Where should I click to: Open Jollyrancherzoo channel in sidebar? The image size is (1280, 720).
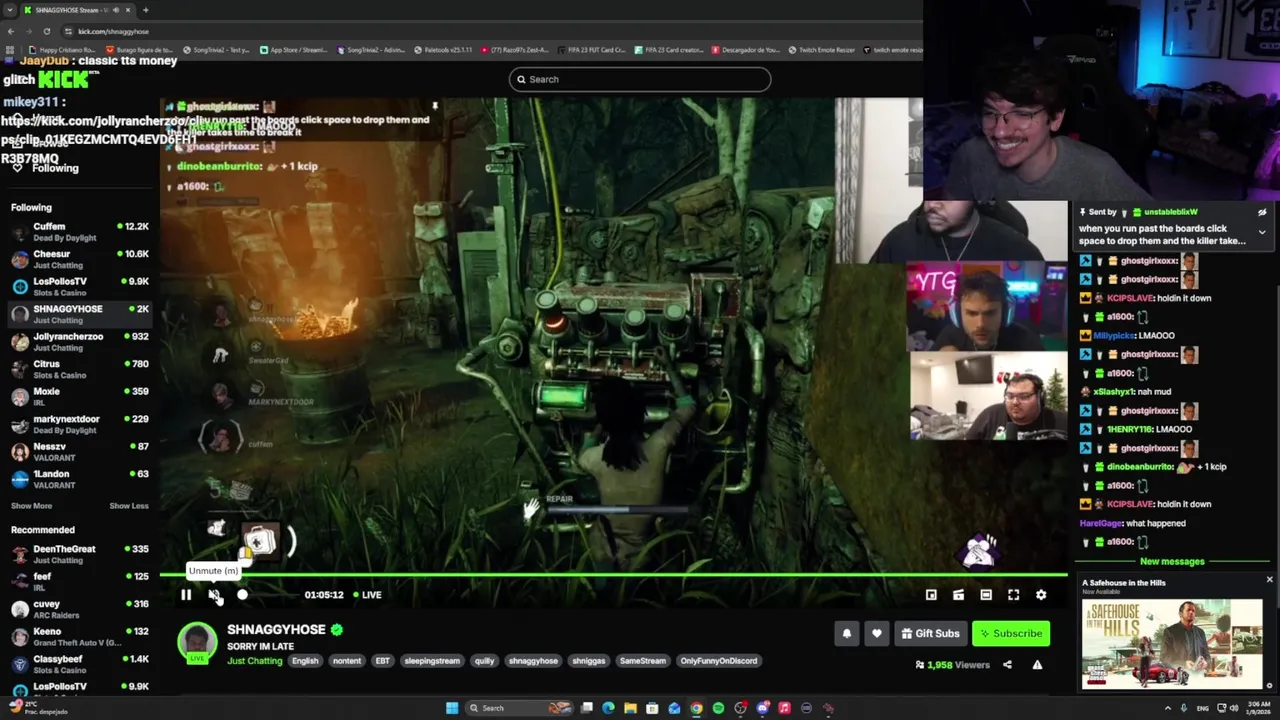(80, 342)
